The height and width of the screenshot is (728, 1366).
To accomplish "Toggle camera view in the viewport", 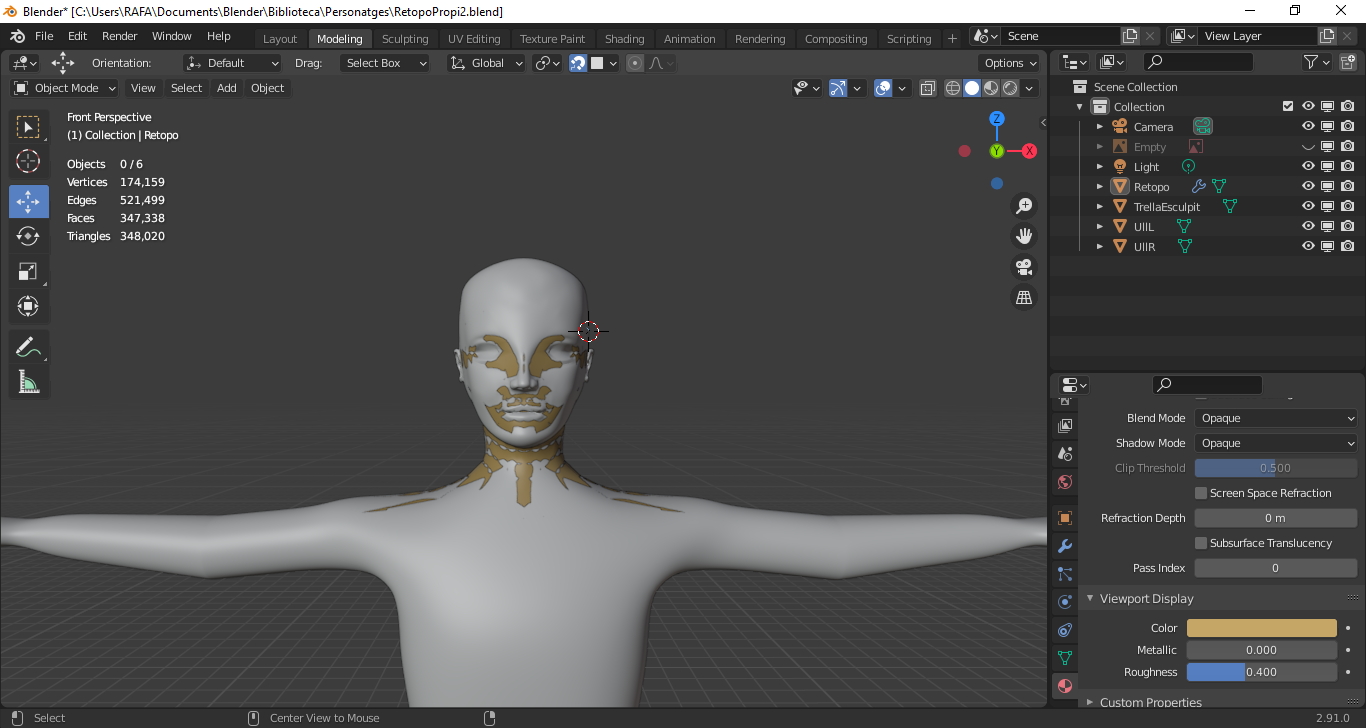I will [1024, 267].
